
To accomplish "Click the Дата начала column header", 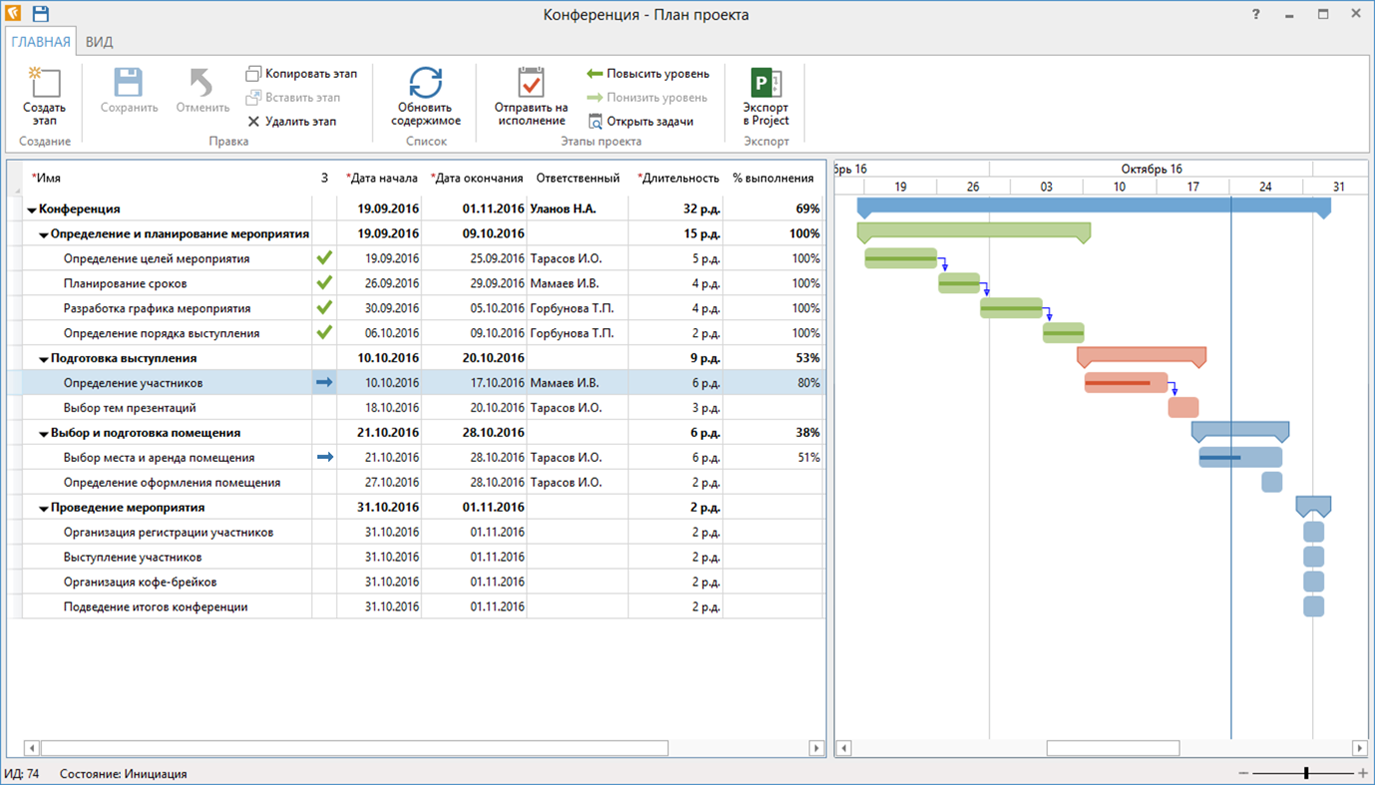I will (381, 178).
